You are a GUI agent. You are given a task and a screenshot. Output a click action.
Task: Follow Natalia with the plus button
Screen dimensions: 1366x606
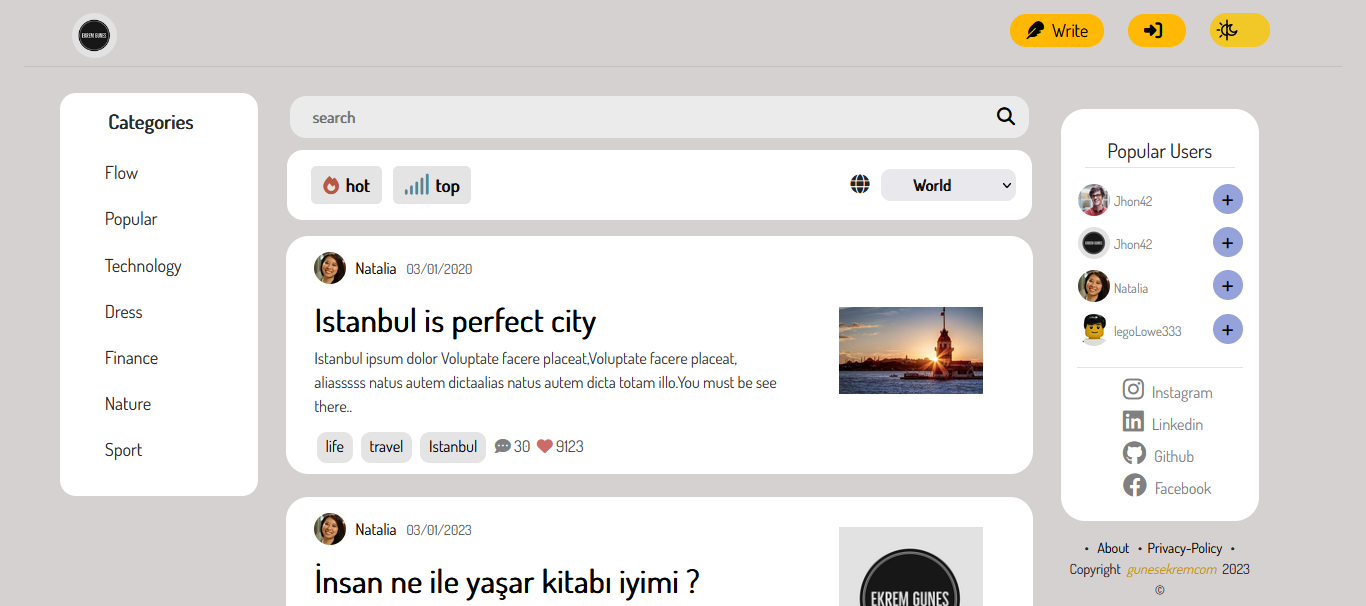click(1228, 285)
